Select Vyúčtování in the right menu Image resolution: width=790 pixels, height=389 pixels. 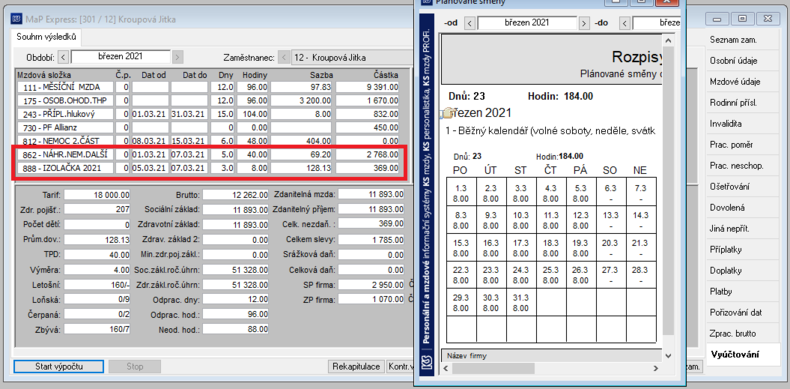(x=743, y=354)
